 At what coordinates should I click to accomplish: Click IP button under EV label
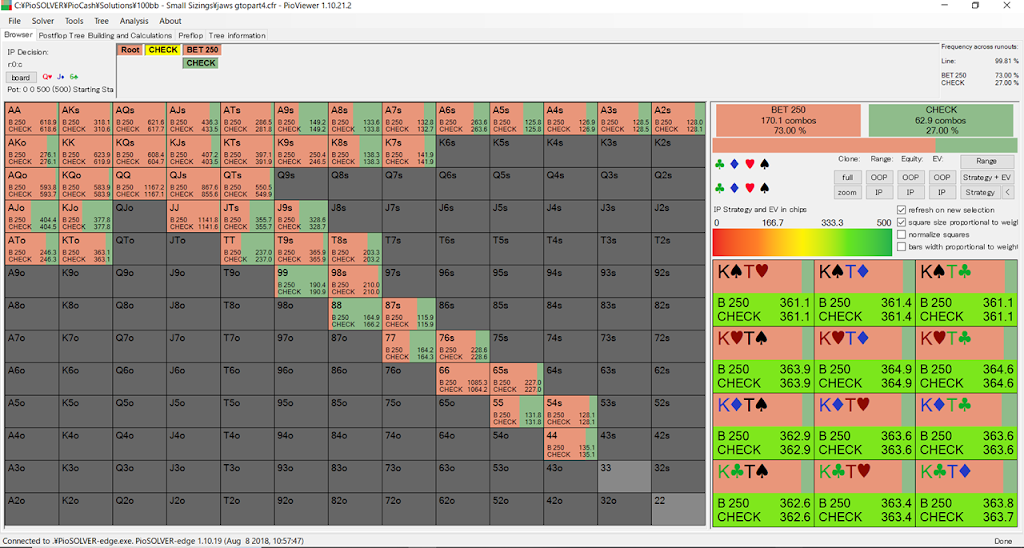[942, 192]
